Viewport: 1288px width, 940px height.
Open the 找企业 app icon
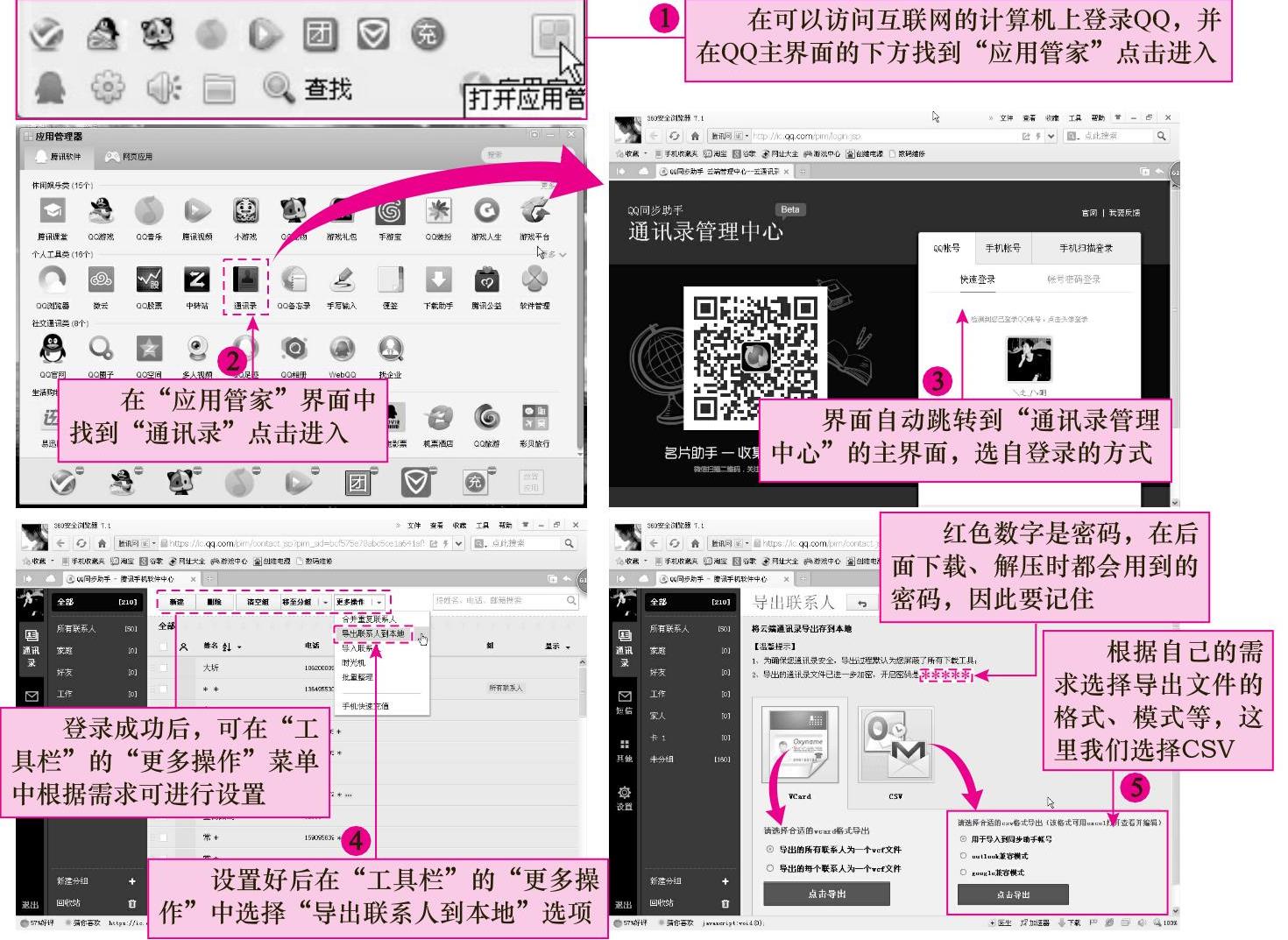[x=390, y=350]
